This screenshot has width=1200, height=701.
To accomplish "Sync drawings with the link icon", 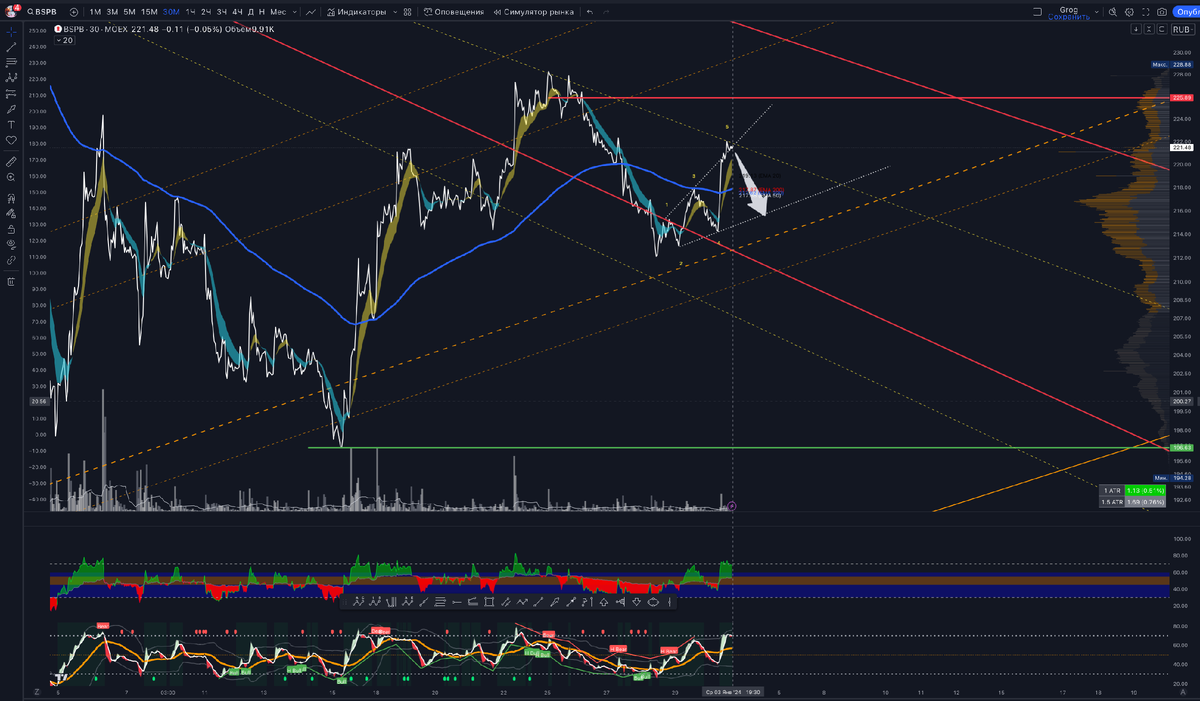I will pos(11,260).
